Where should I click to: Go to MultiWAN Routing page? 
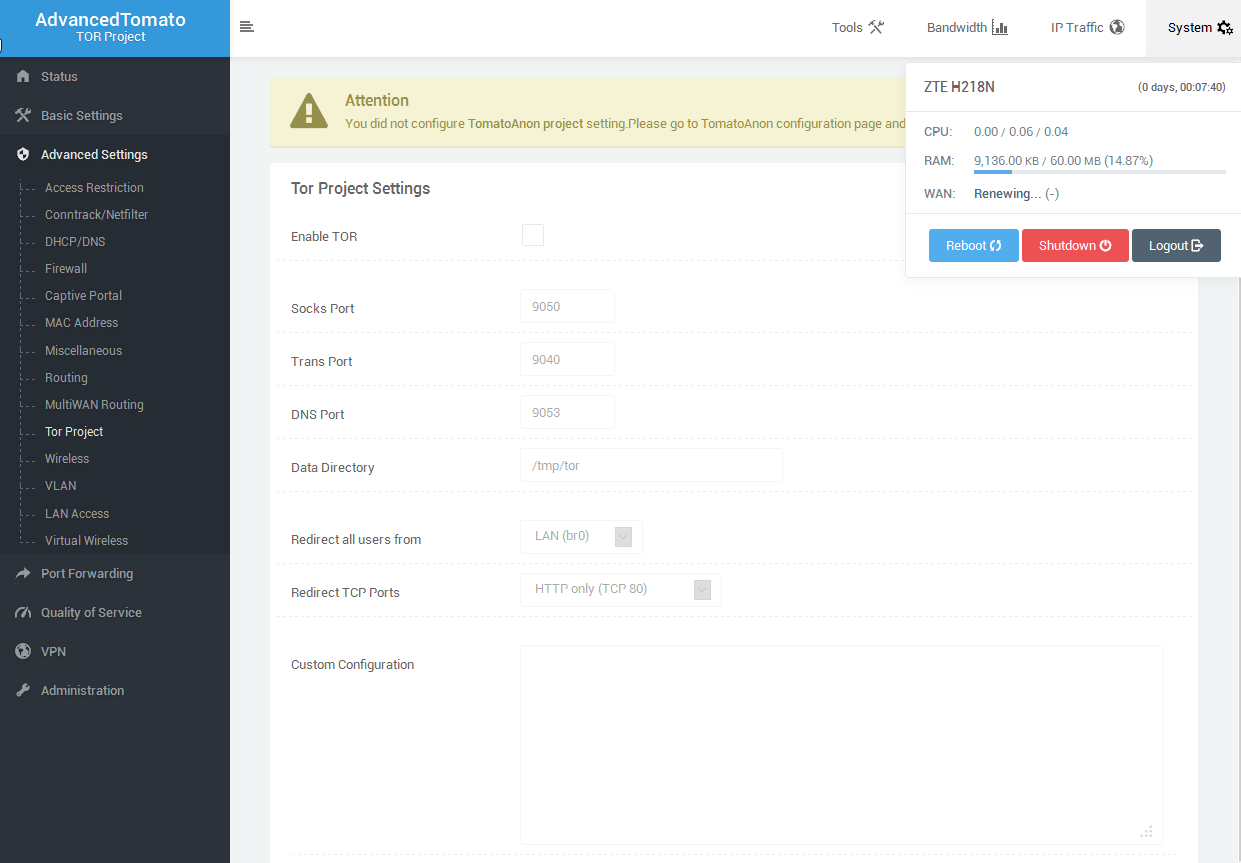tap(94, 405)
